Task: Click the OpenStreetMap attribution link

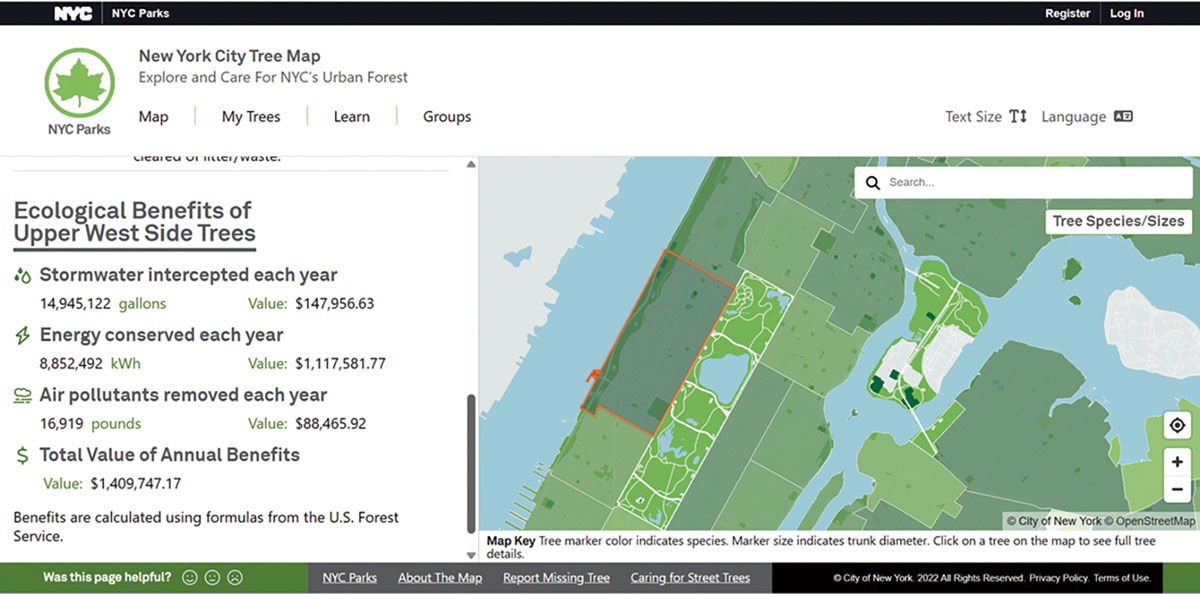Action: [1156, 521]
